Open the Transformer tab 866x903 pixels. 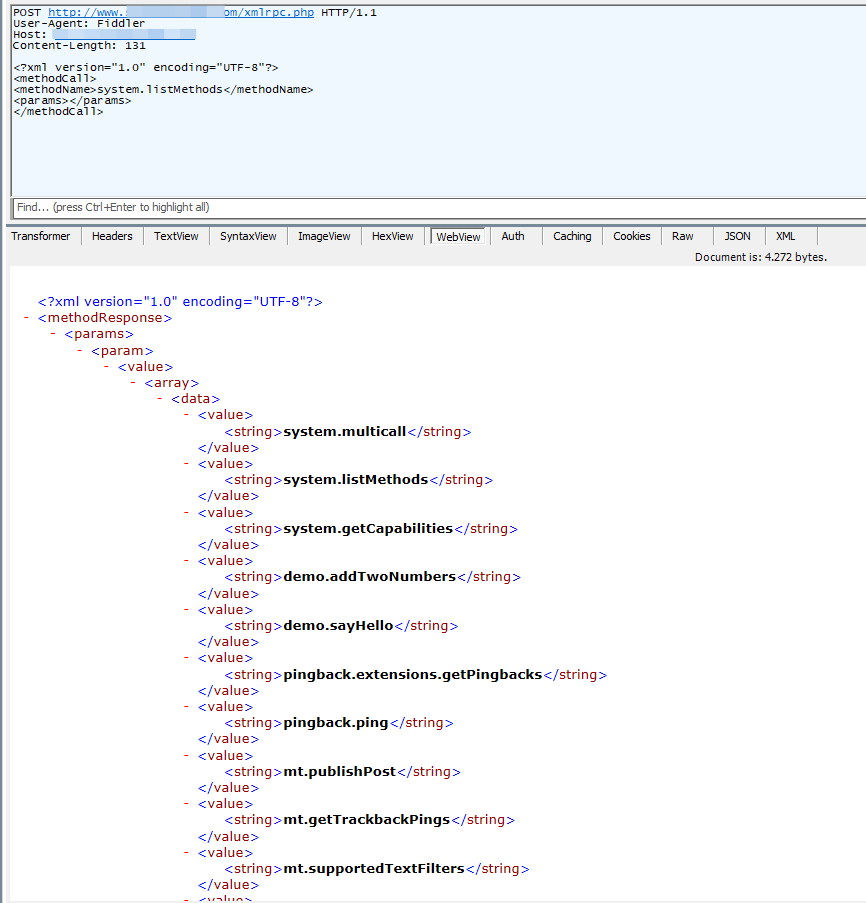[x=41, y=236]
